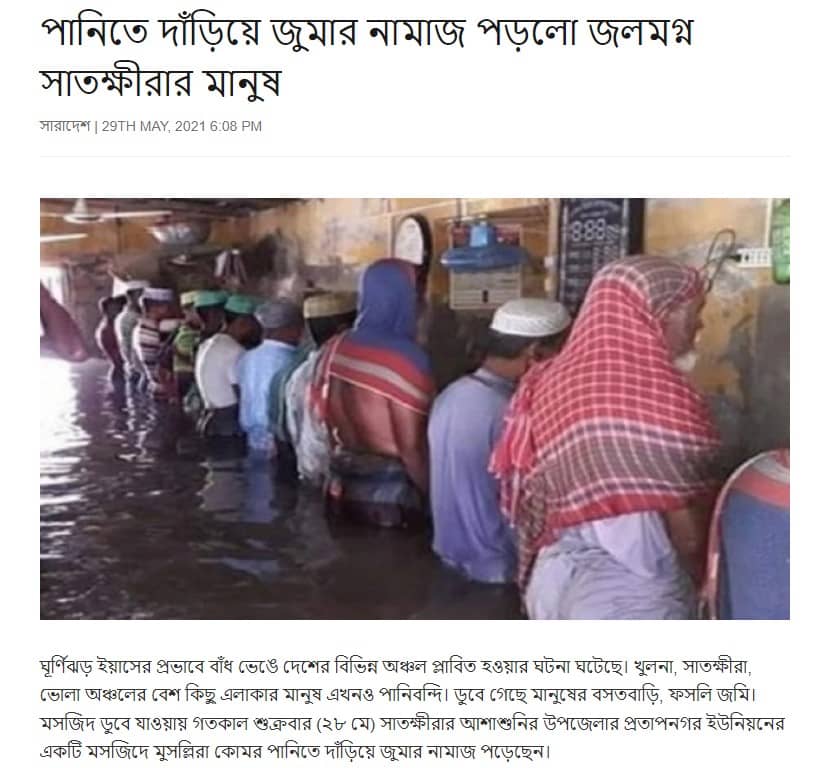Click the horizontal divider below the byline
Image resolution: width=819 pixels, height=768 pixels.
click(415, 156)
